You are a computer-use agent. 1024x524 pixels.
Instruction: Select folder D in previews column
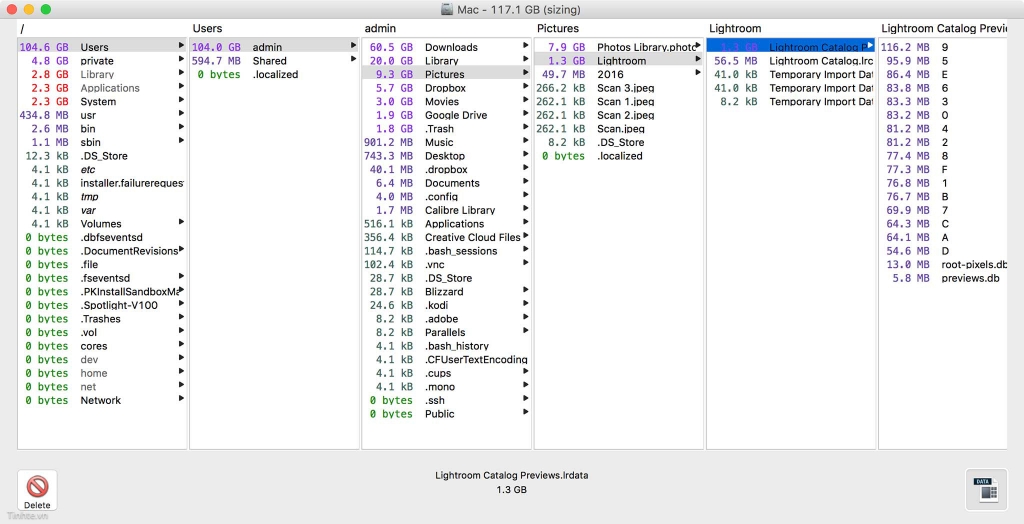click(x=944, y=251)
